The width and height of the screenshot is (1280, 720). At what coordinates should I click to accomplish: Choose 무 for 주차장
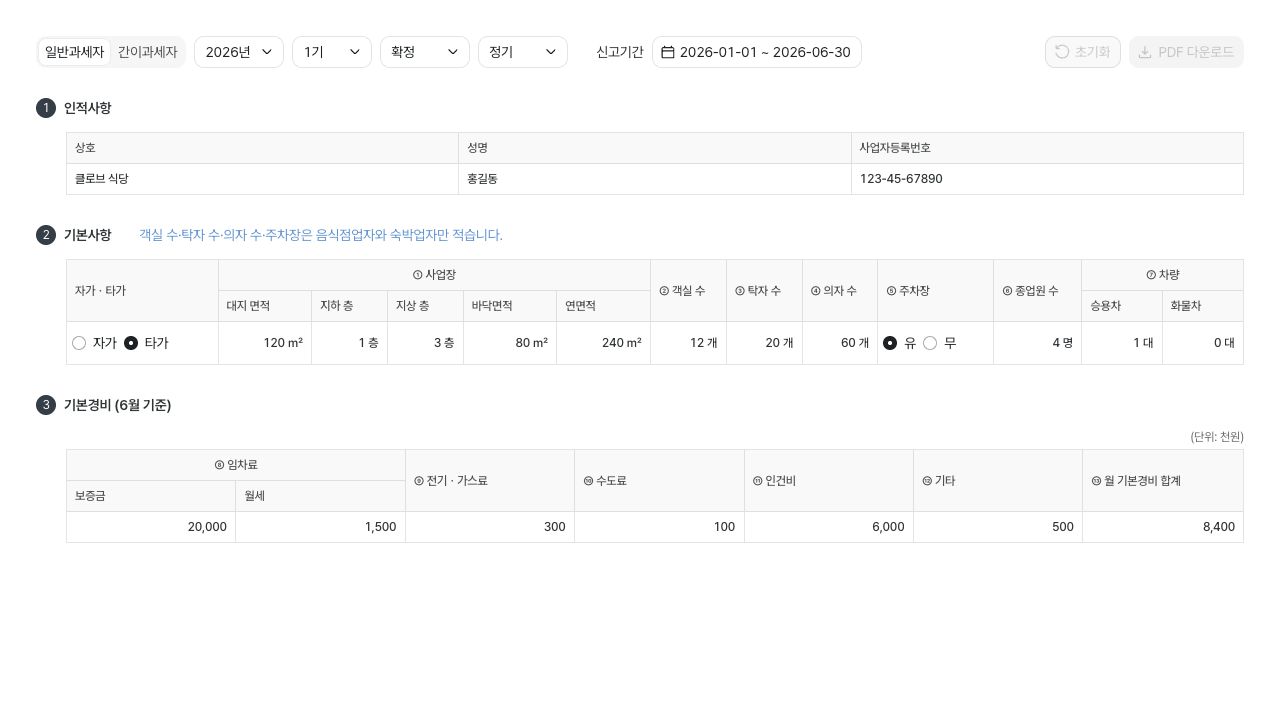point(930,343)
